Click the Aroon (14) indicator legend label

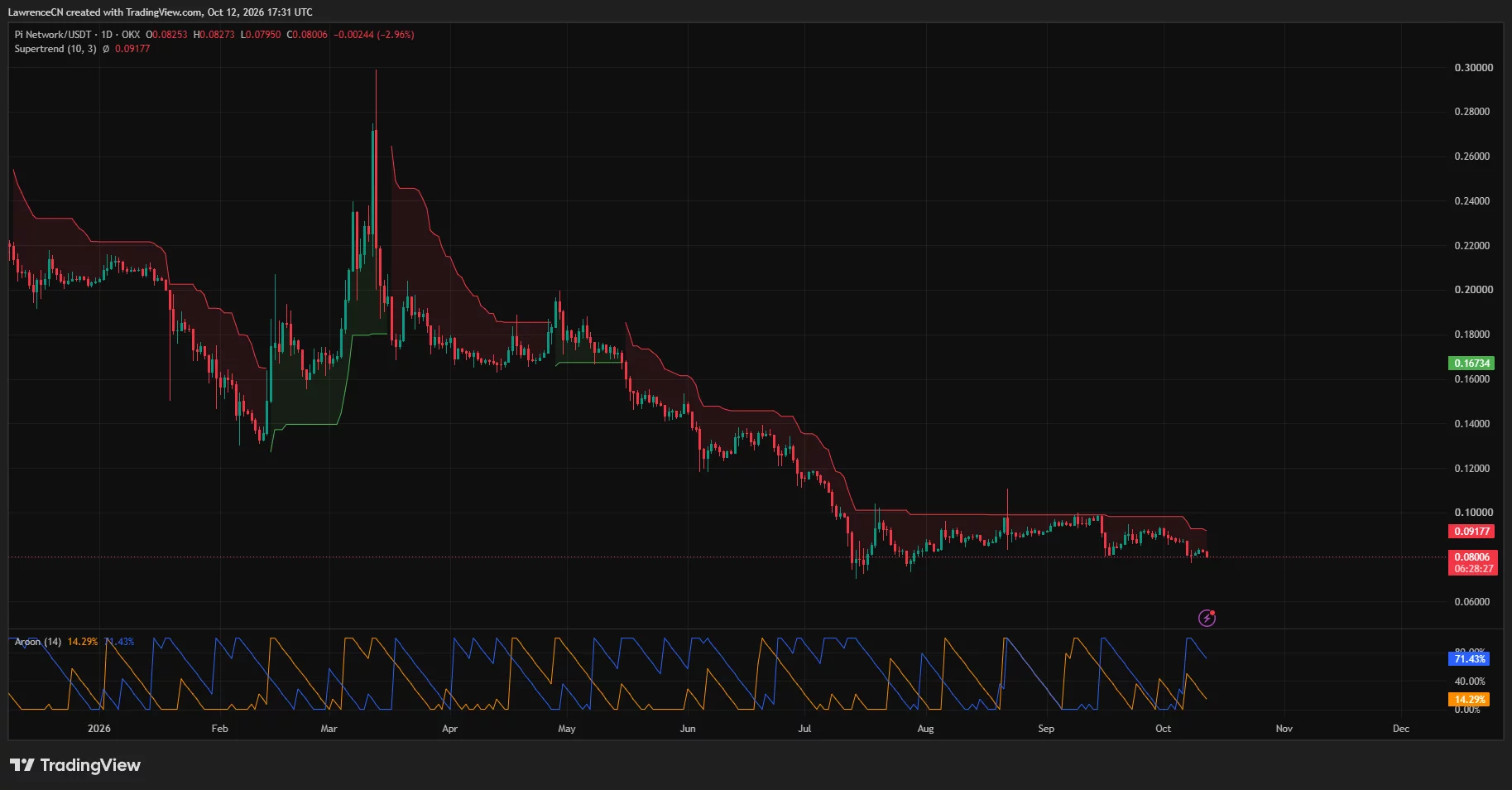pos(38,642)
